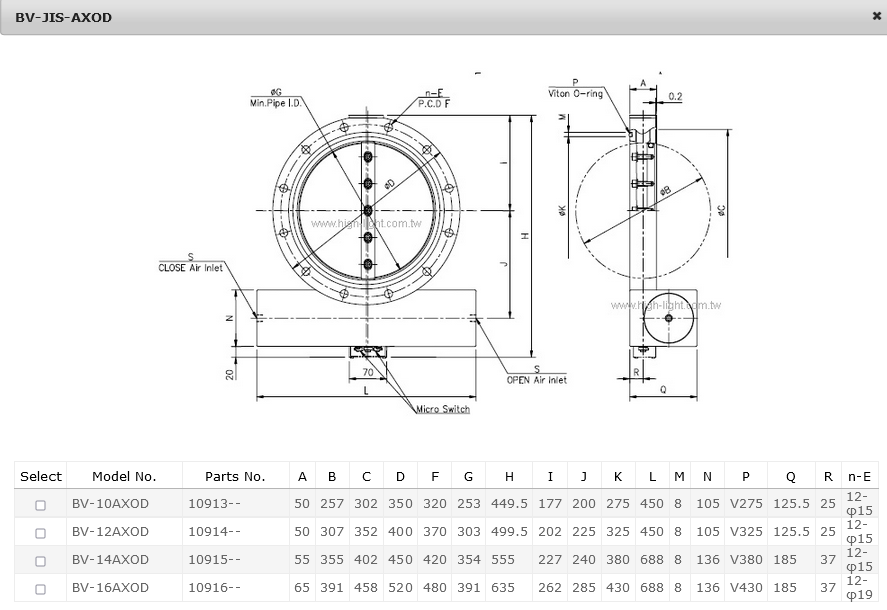
Task: Select the BV-14AXOD row checkbox
Action: (x=40, y=561)
